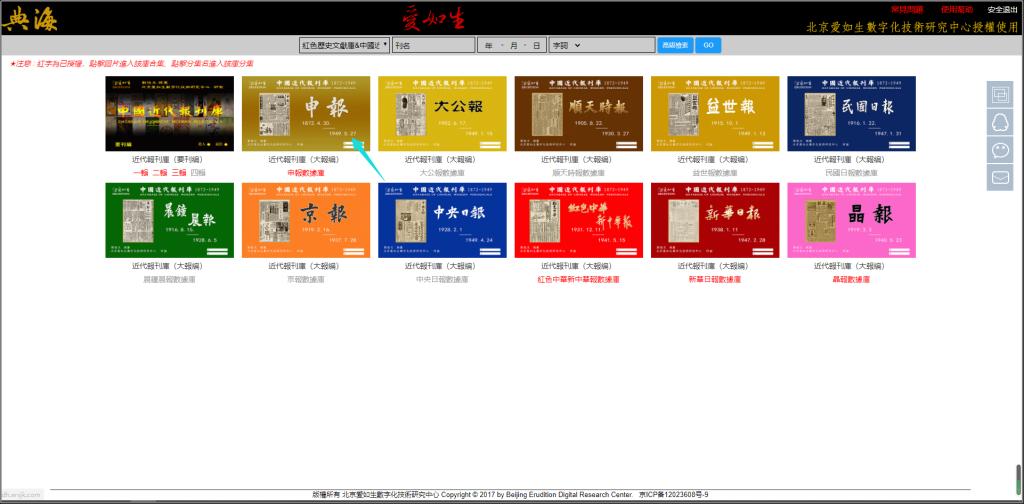The image size is (1024, 504).
Task: Click the blue advanced search button
Action: (x=675, y=45)
